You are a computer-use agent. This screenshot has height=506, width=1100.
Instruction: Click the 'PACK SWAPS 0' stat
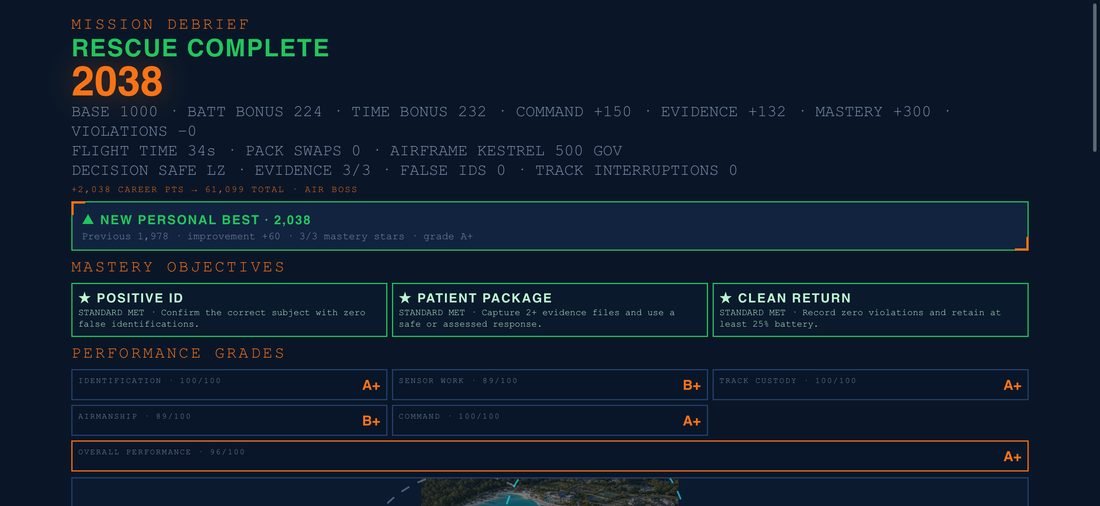coord(303,151)
